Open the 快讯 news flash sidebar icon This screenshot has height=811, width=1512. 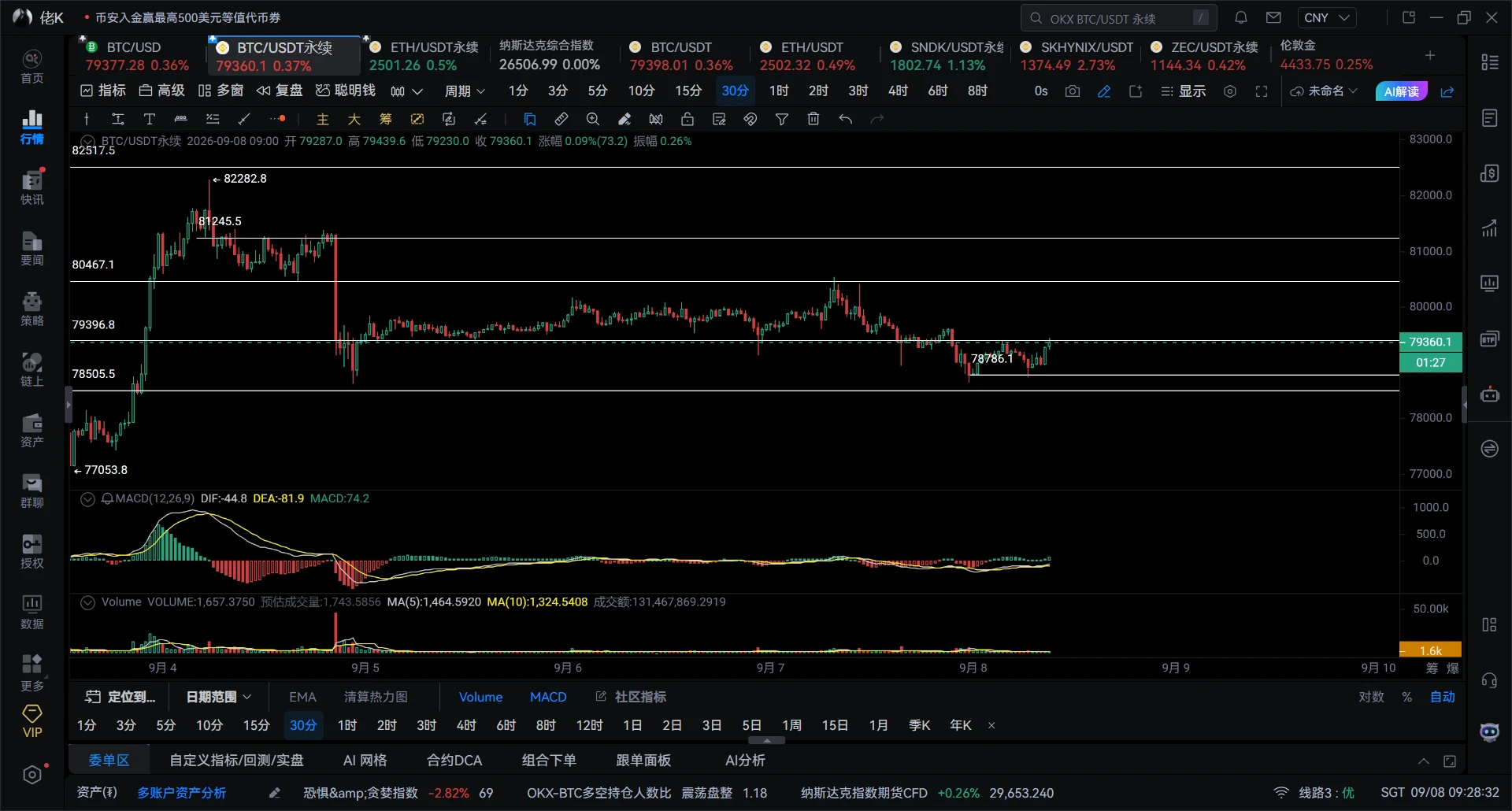pos(32,187)
